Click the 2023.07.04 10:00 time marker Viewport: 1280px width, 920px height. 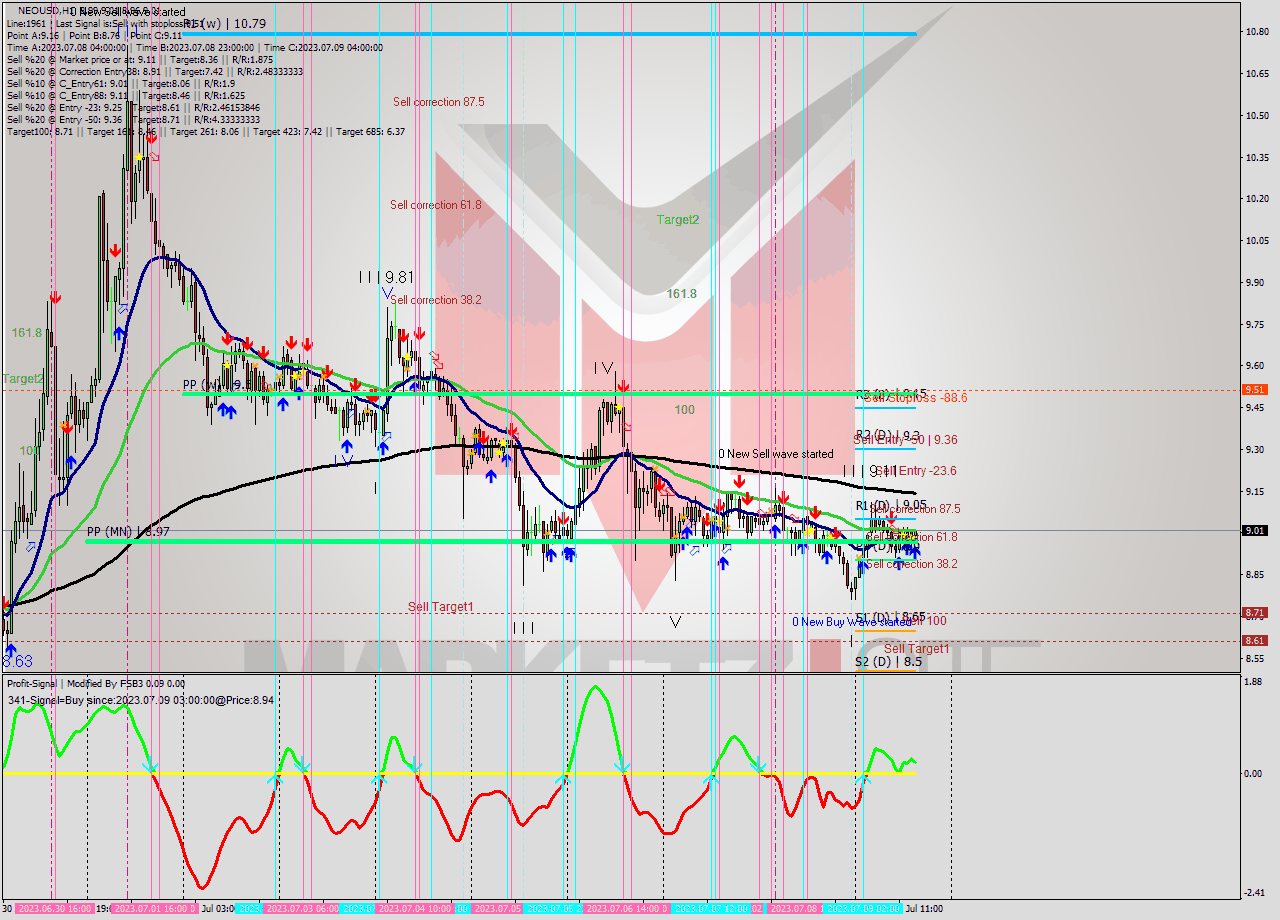coord(415,909)
